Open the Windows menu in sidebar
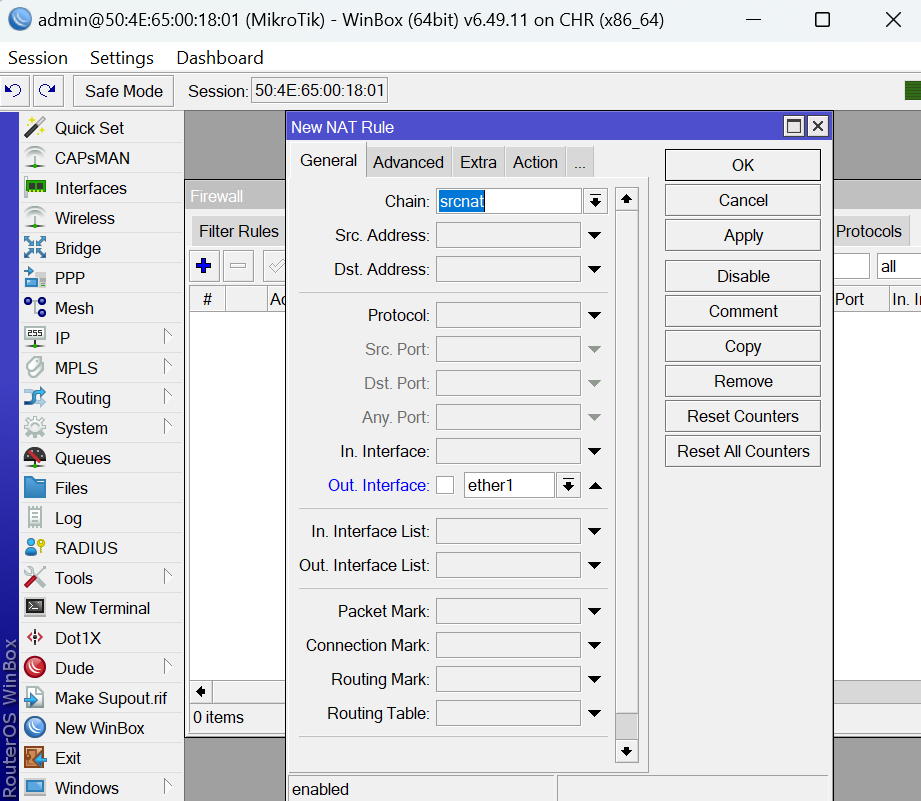The height and width of the screenshot is (801, 921). 101,787
